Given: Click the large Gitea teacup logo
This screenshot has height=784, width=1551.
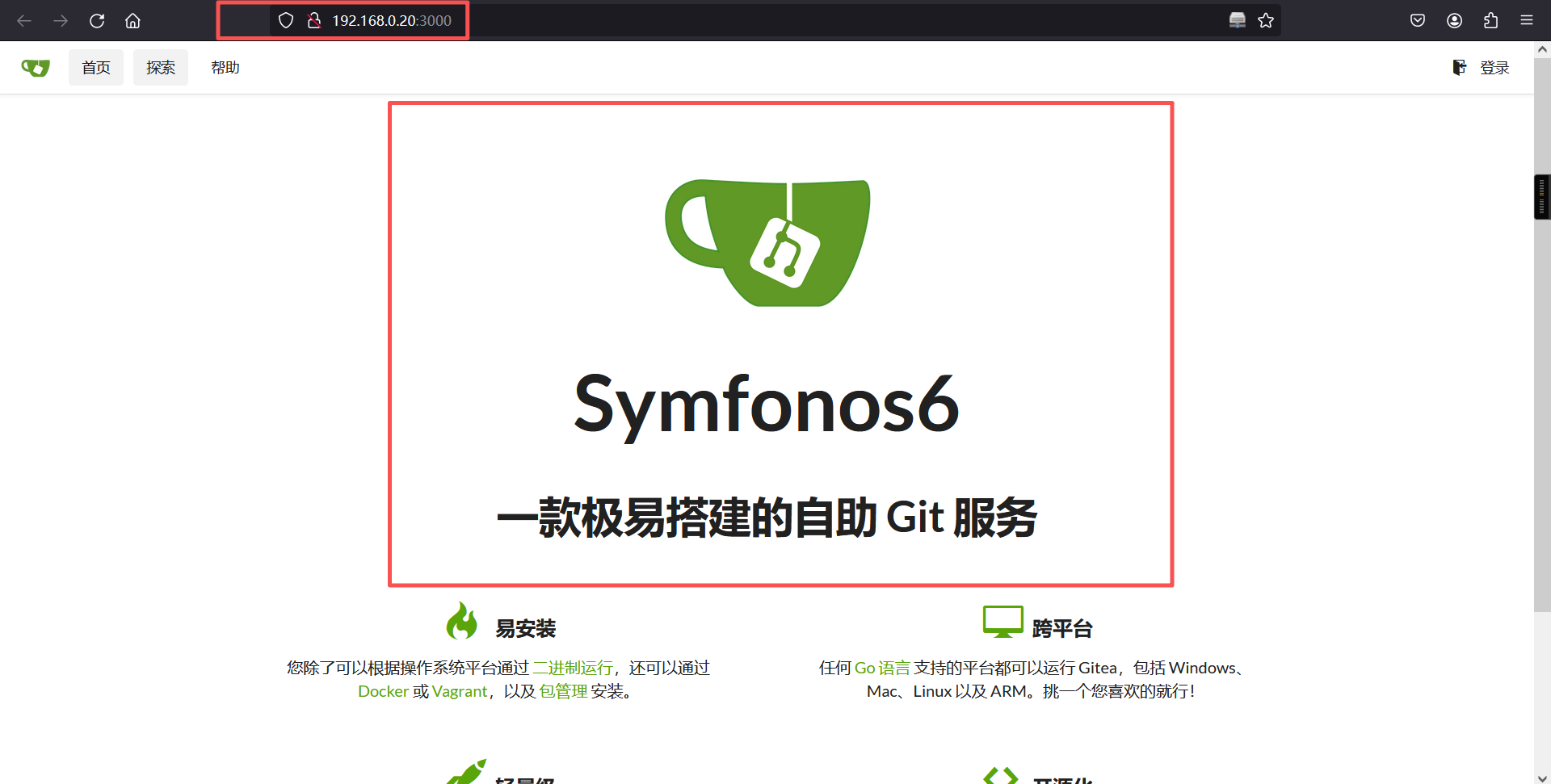Looking at the screenshot, I should (x=767, y=242).
